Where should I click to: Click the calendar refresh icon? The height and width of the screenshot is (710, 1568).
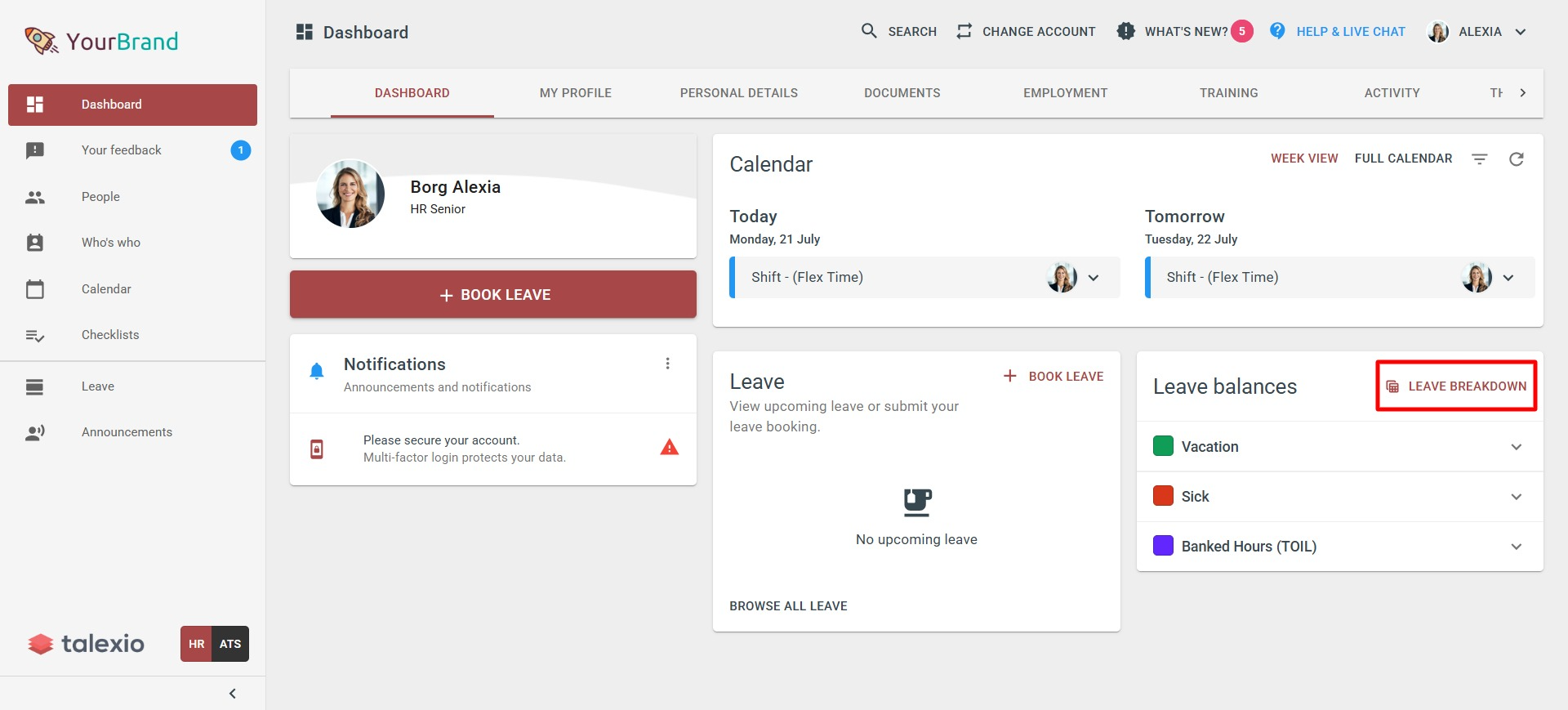pyautogui.click(x=1516, y=159)
